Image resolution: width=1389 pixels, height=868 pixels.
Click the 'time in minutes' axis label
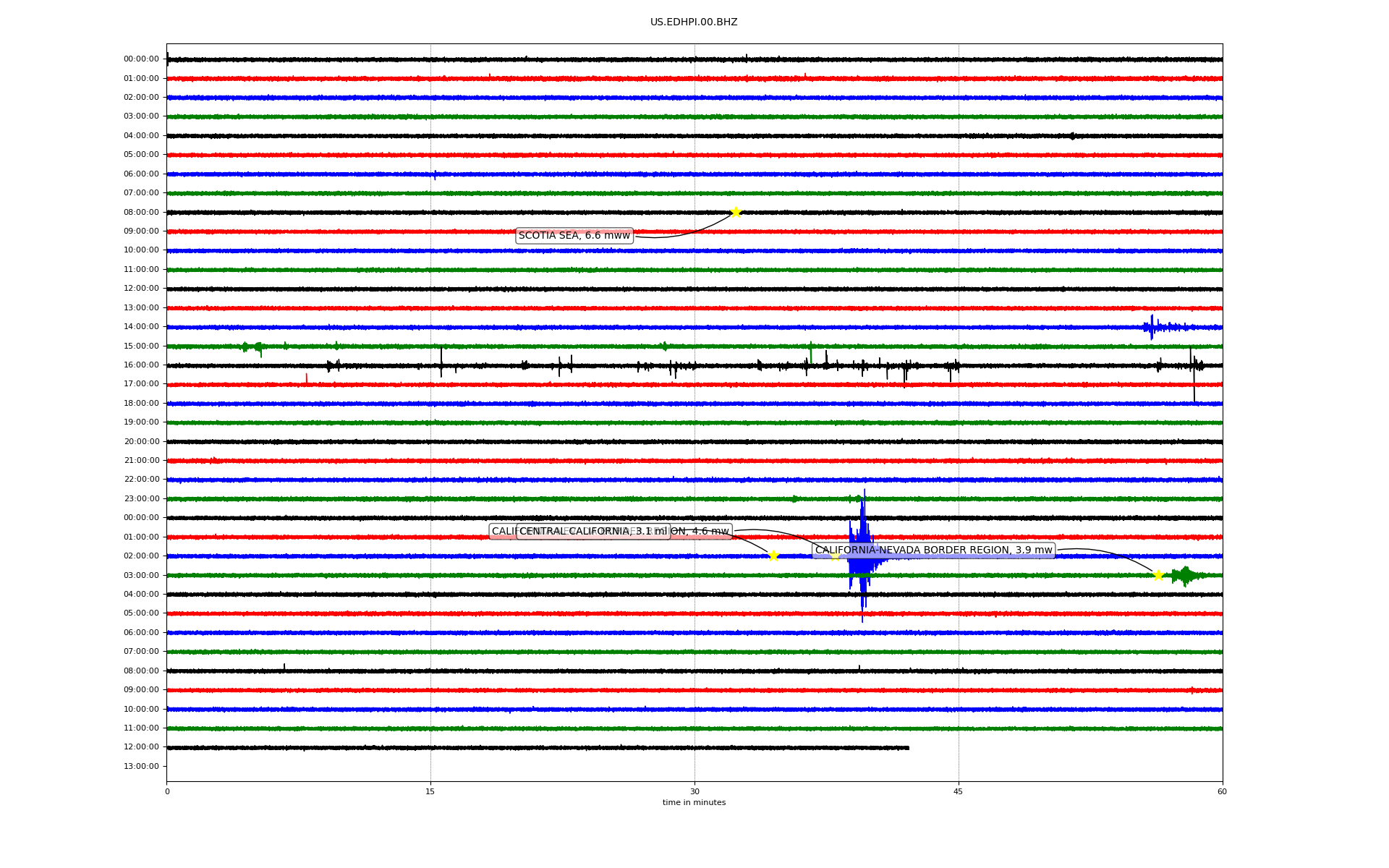pos(694,803)
